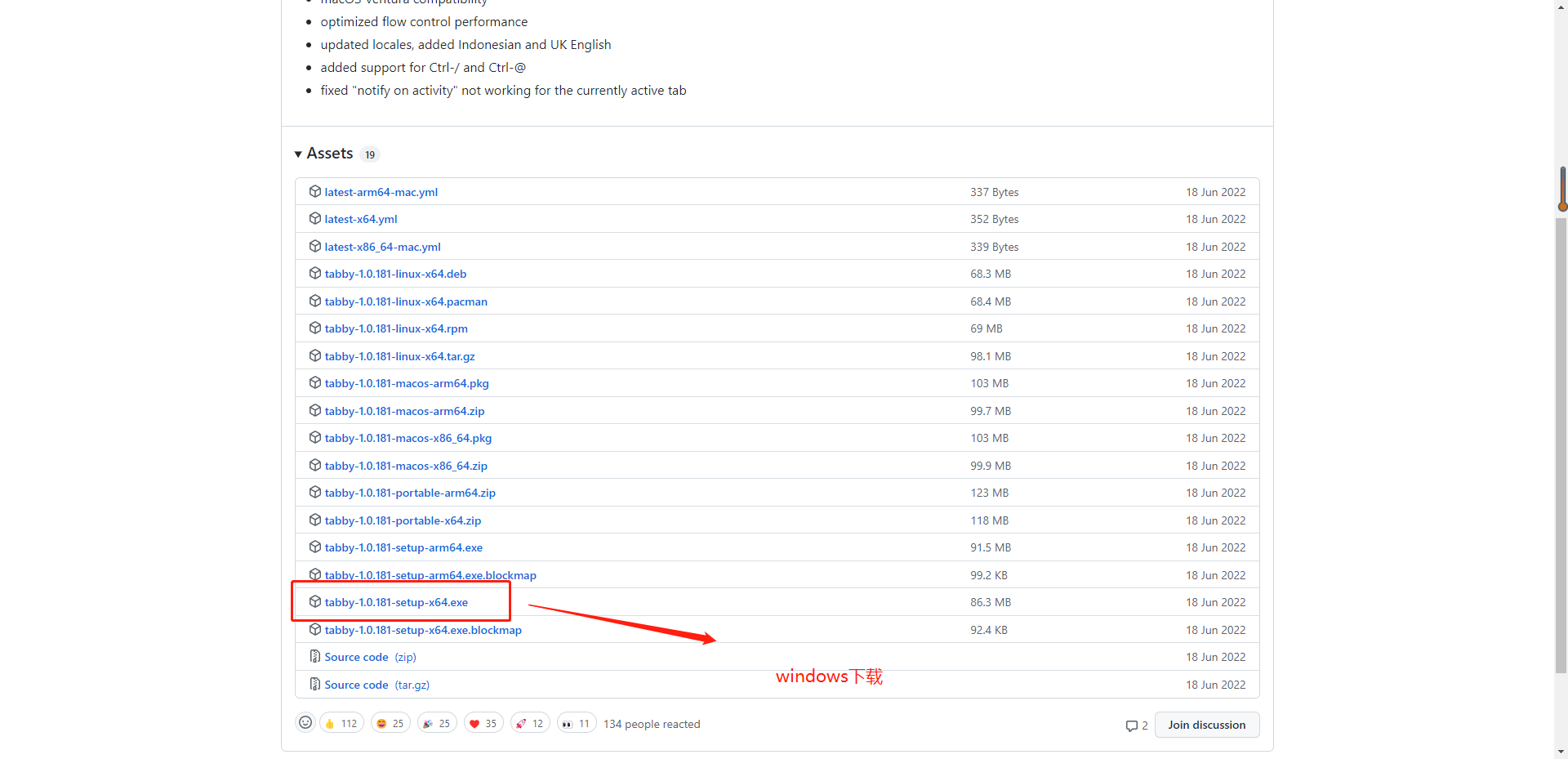Viewport: 1568px width, 759px height.
Task: Toggle thumbs up reaction with 112
Action: pos(341,723)
